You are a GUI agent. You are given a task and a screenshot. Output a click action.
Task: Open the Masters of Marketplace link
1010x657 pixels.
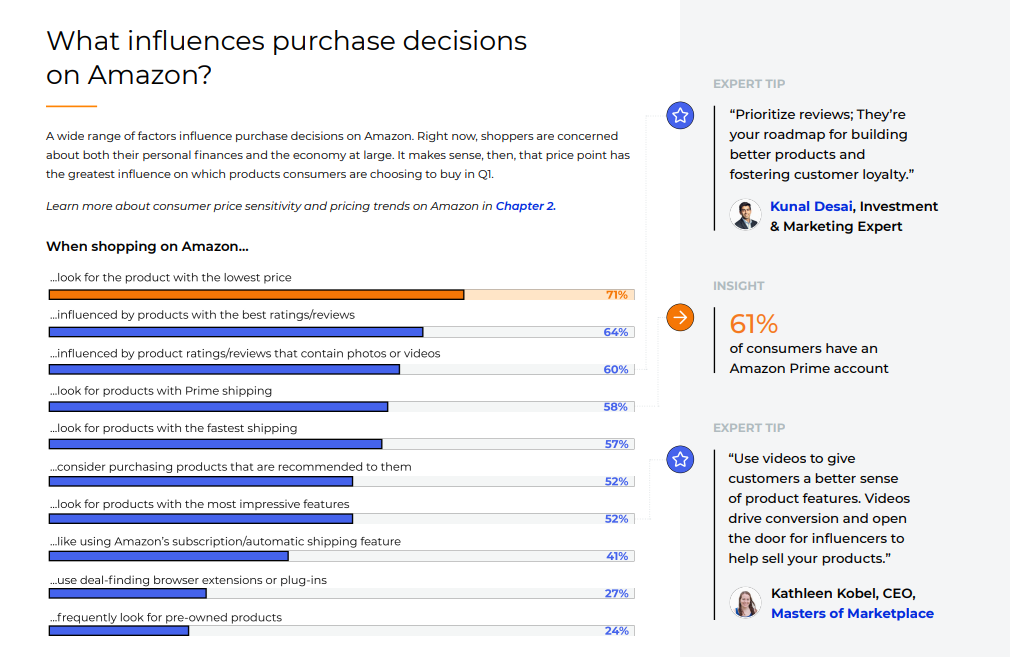[852, 613]
